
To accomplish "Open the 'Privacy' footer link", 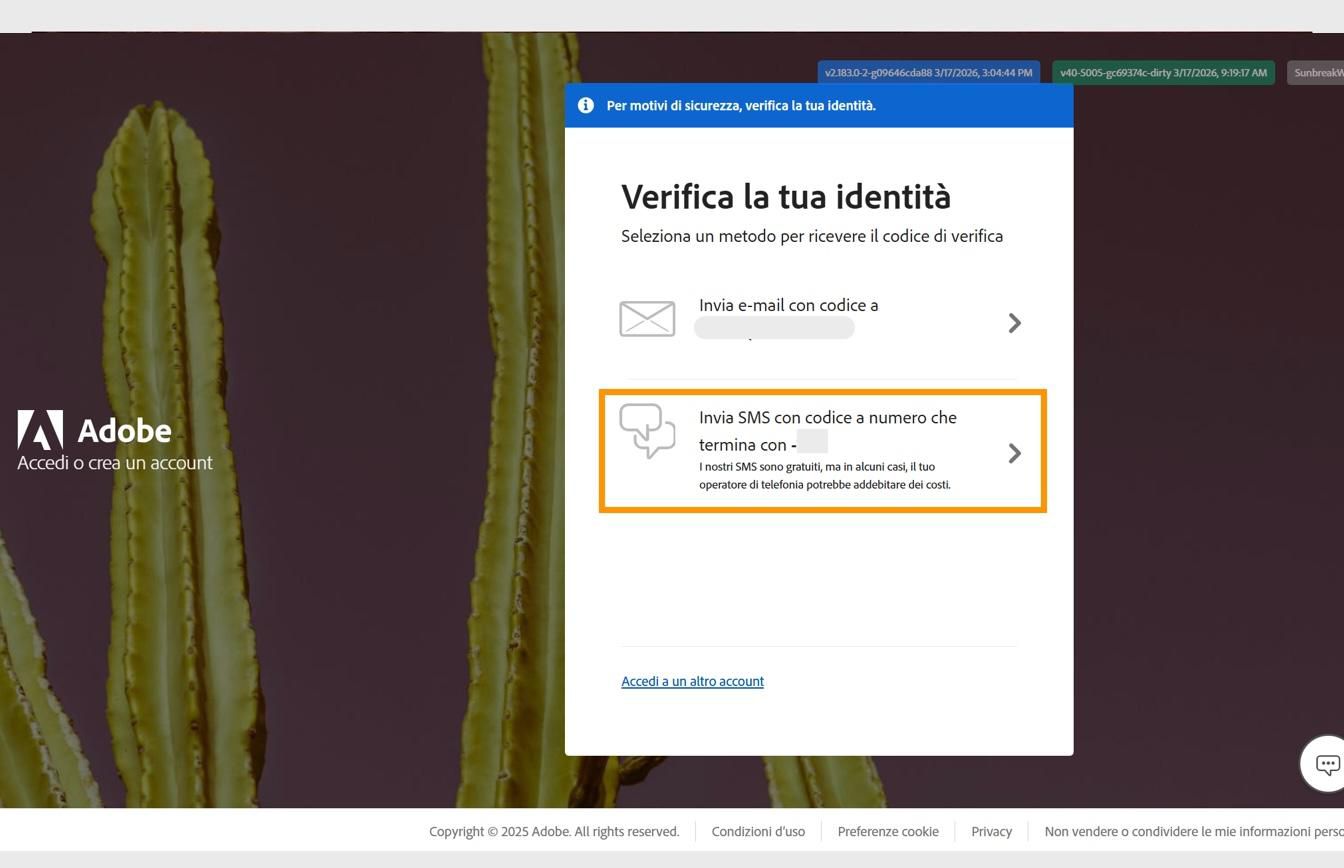I will click(x=991, y=831).
